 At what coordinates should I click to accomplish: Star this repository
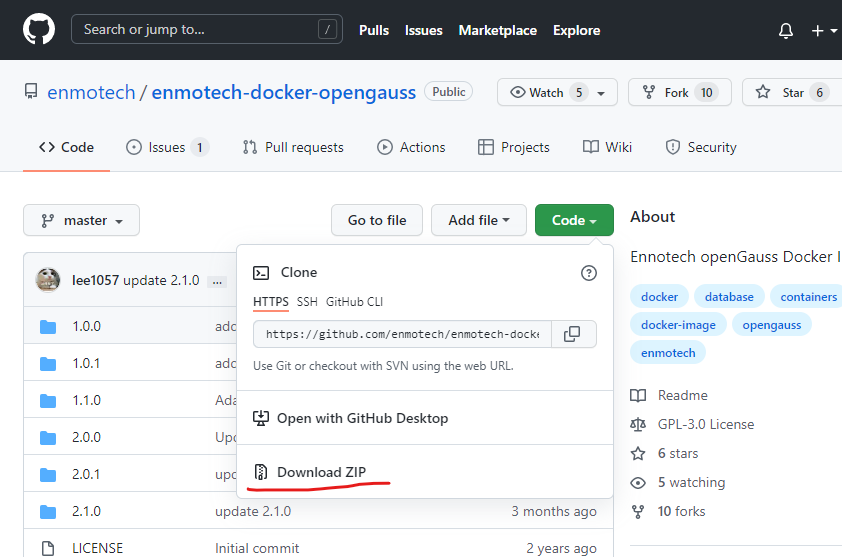pyautogui.click(x=792, y=92)
